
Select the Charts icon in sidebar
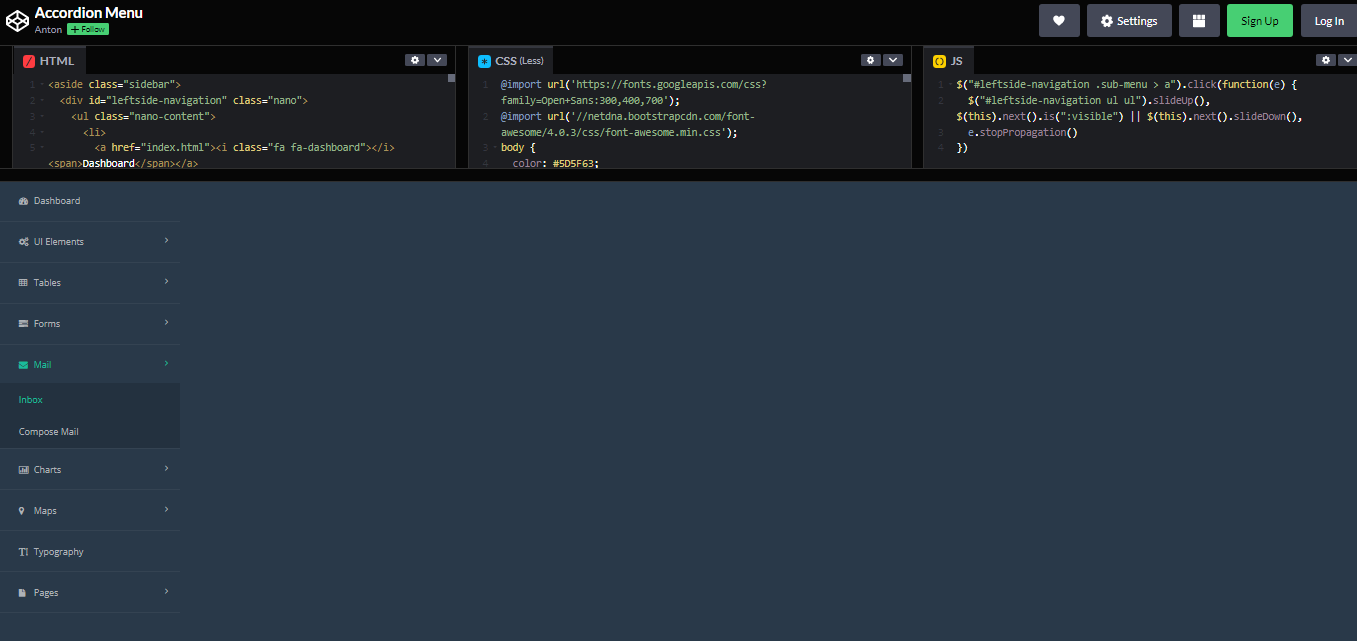coord(21,469)
